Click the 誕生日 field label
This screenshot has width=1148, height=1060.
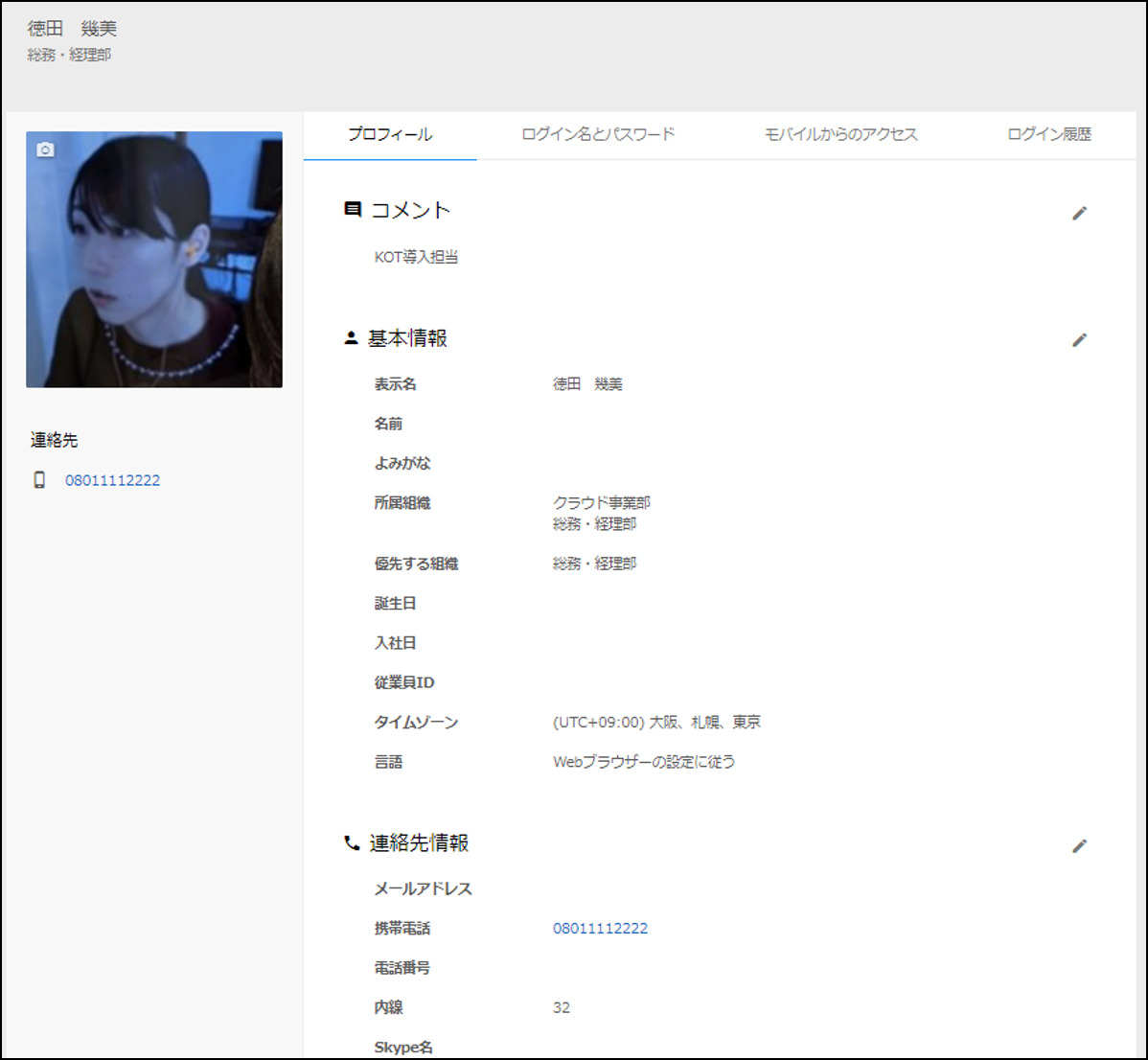[396, 603]
